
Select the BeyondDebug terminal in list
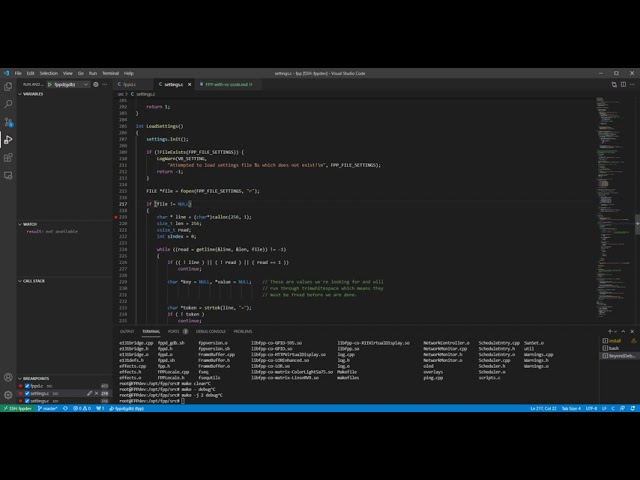619,356
